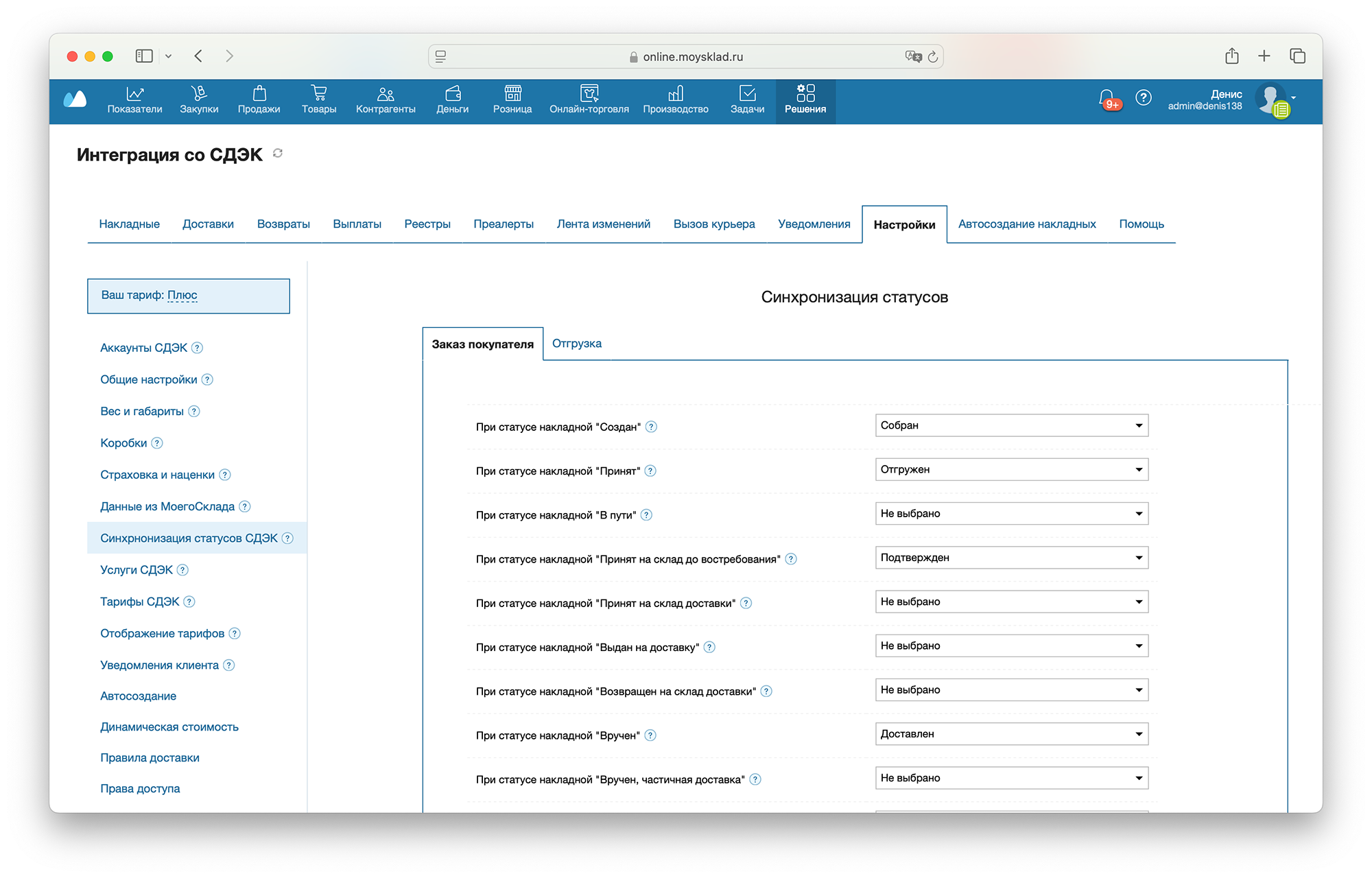Click the help icon beside Аккаунты СДЭК
This screenshot has height=878, width=1372.
(198, 348)
